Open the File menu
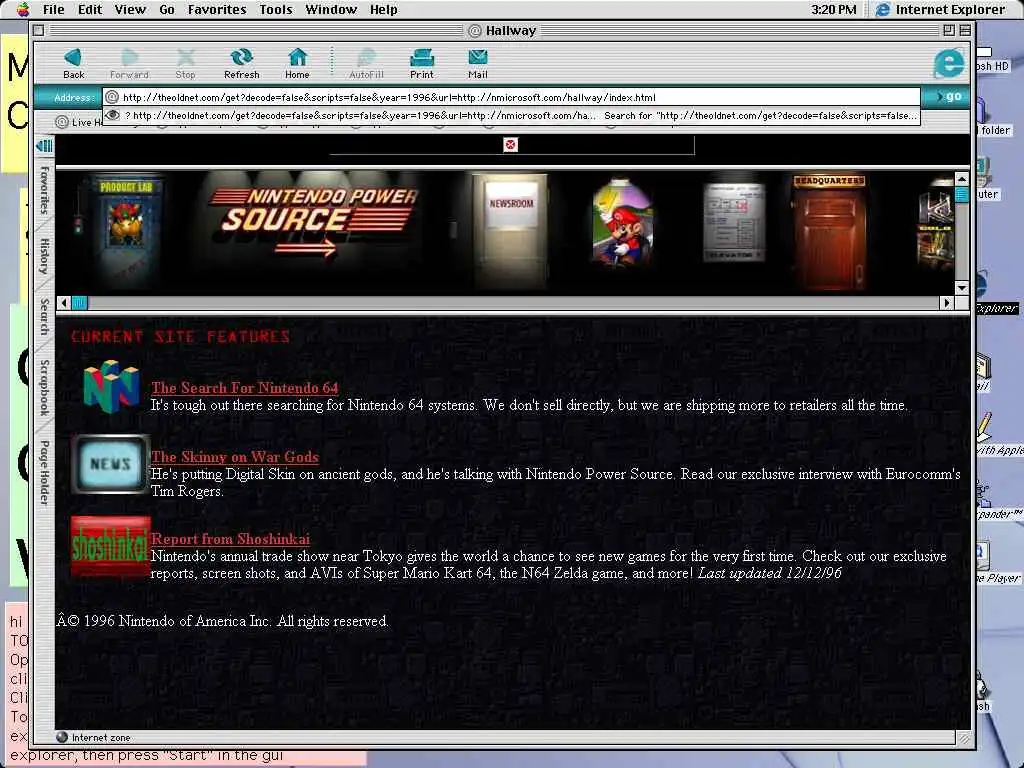Screen dimensions: 1024x768 54,9
